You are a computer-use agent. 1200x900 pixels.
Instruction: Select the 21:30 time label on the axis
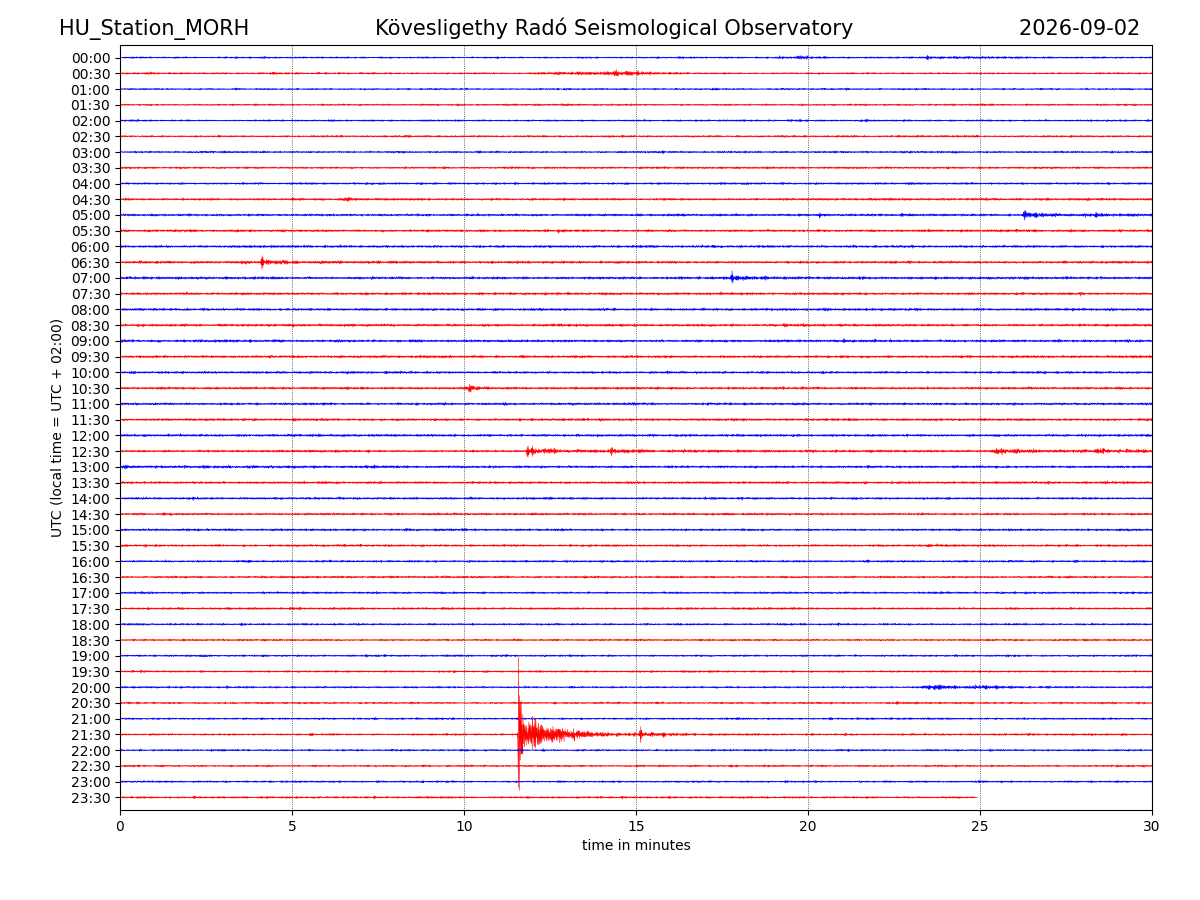[x=91, y=735]
